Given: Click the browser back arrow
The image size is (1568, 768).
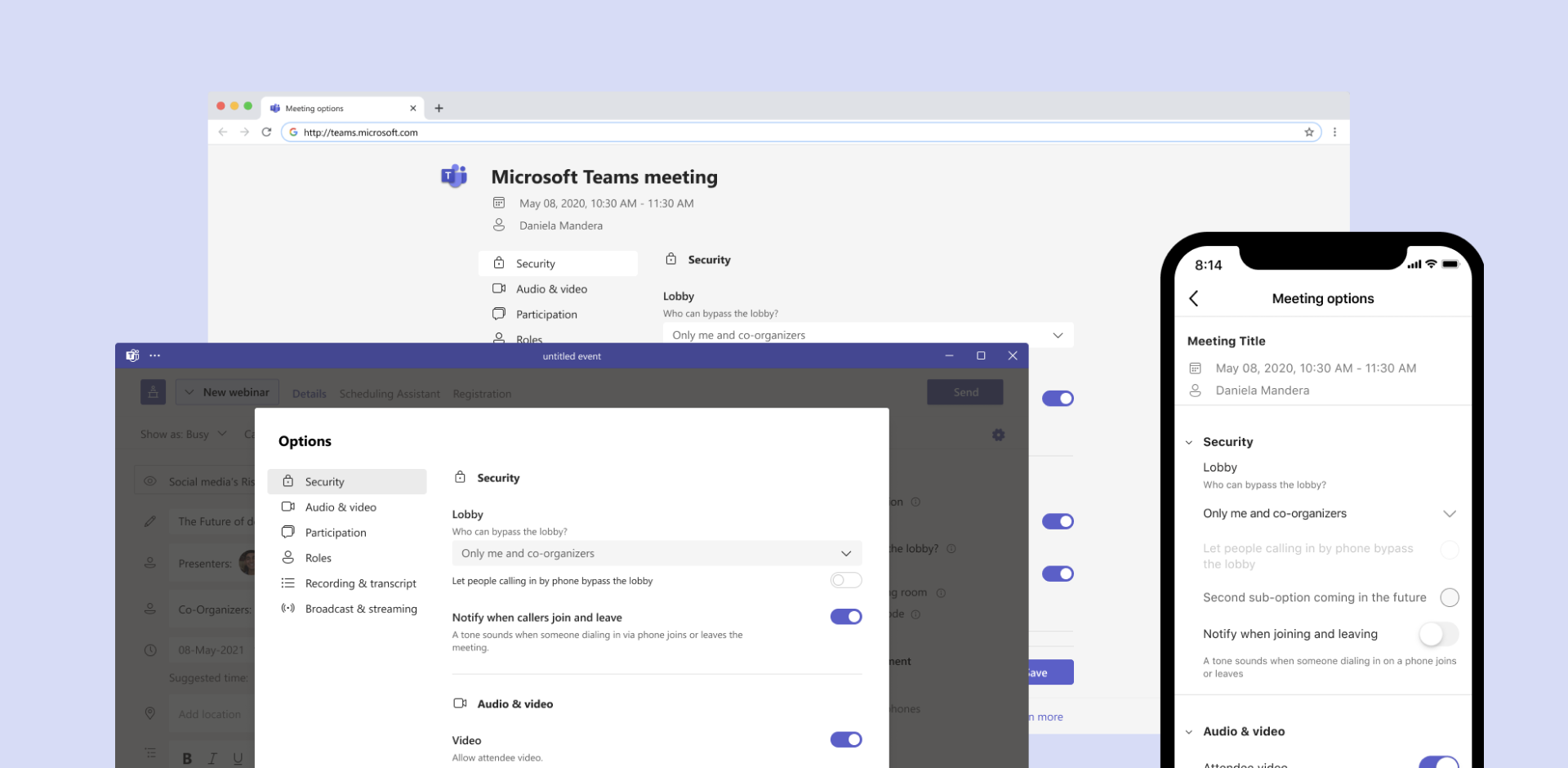Looking at the screenshot, I should [223, 132].
